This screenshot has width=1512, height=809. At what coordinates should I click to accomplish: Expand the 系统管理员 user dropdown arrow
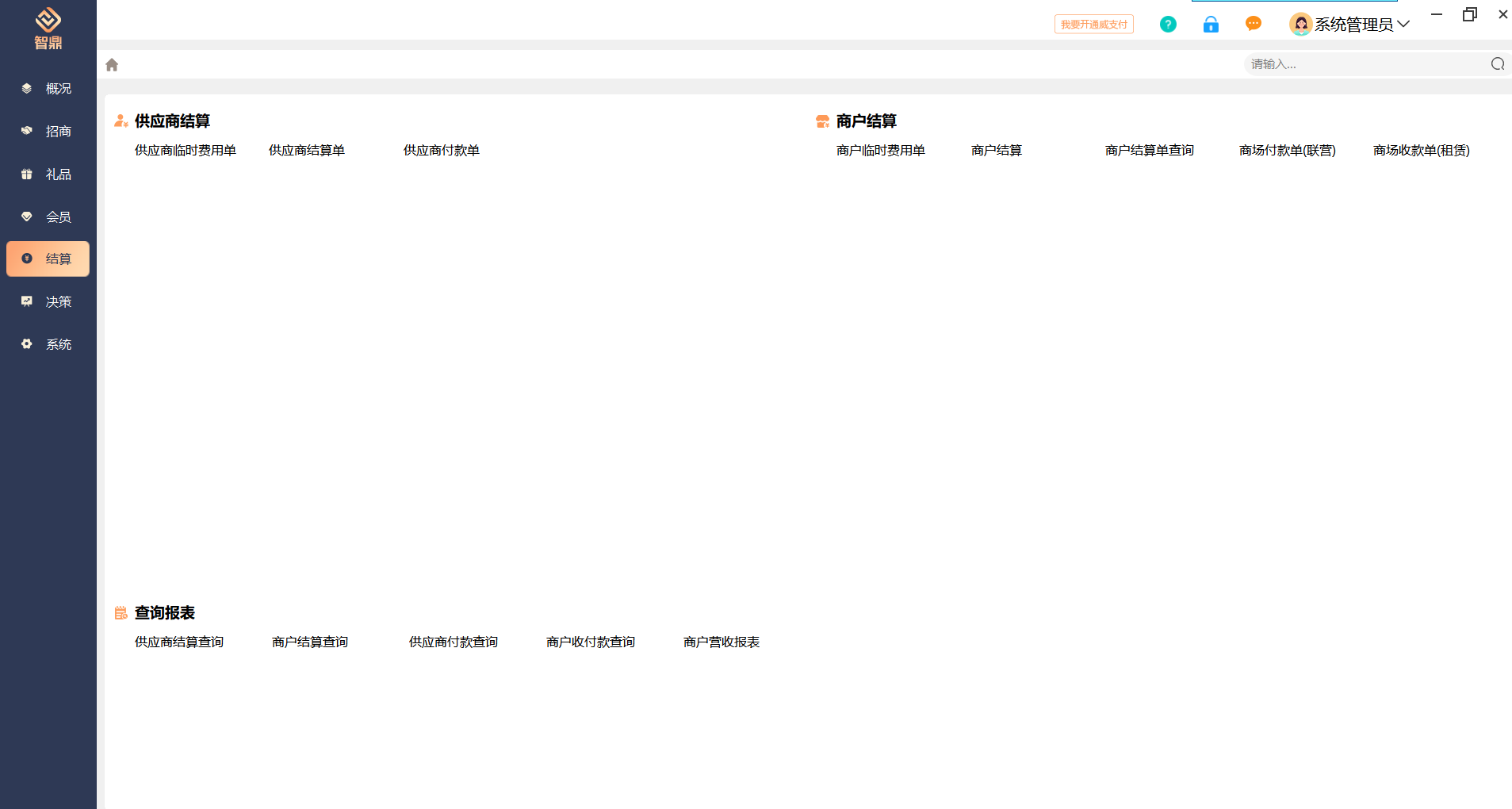1403,25
